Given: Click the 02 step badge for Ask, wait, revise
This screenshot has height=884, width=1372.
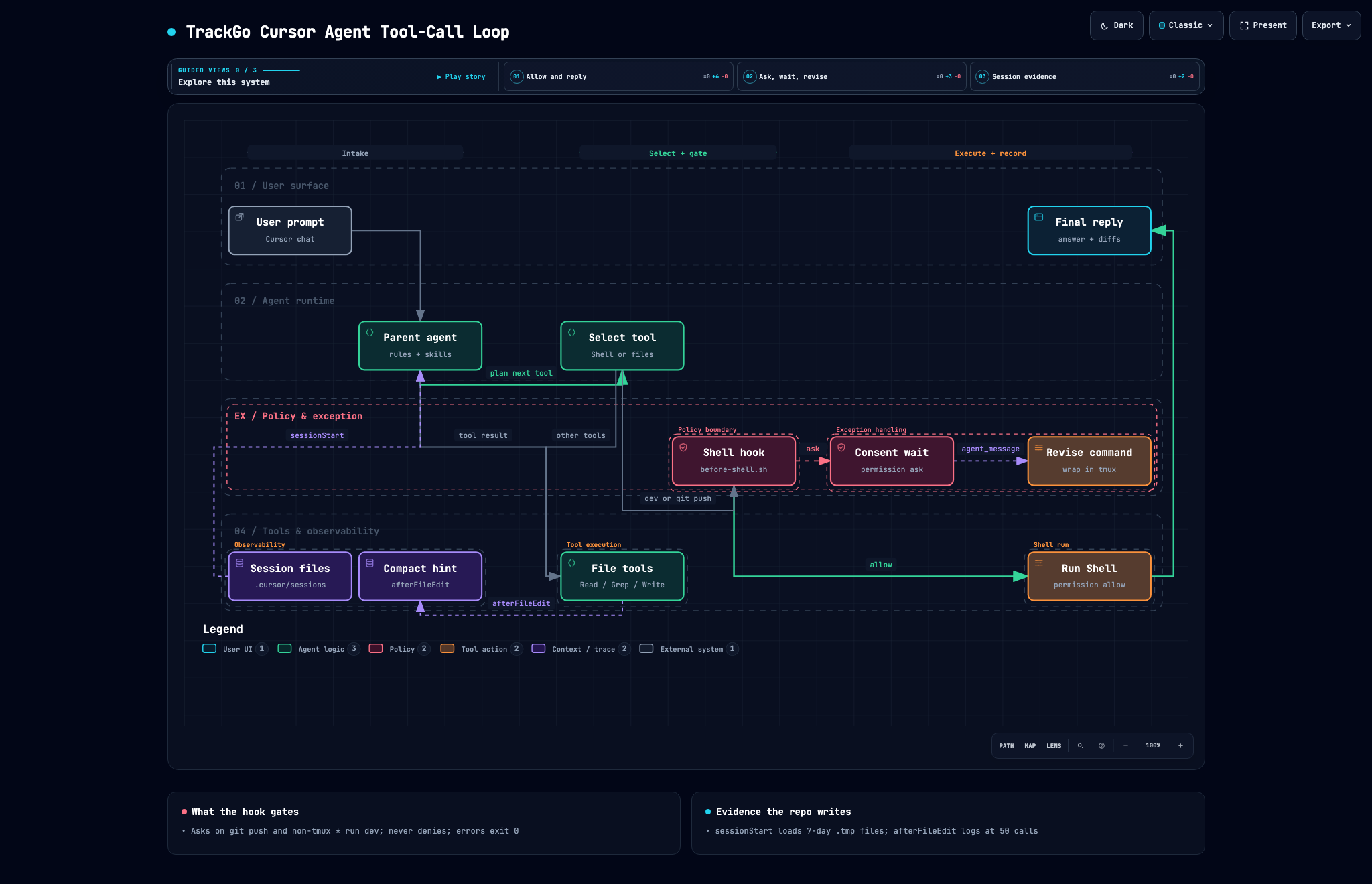Looking at the screenshot, I should [750, 76].
